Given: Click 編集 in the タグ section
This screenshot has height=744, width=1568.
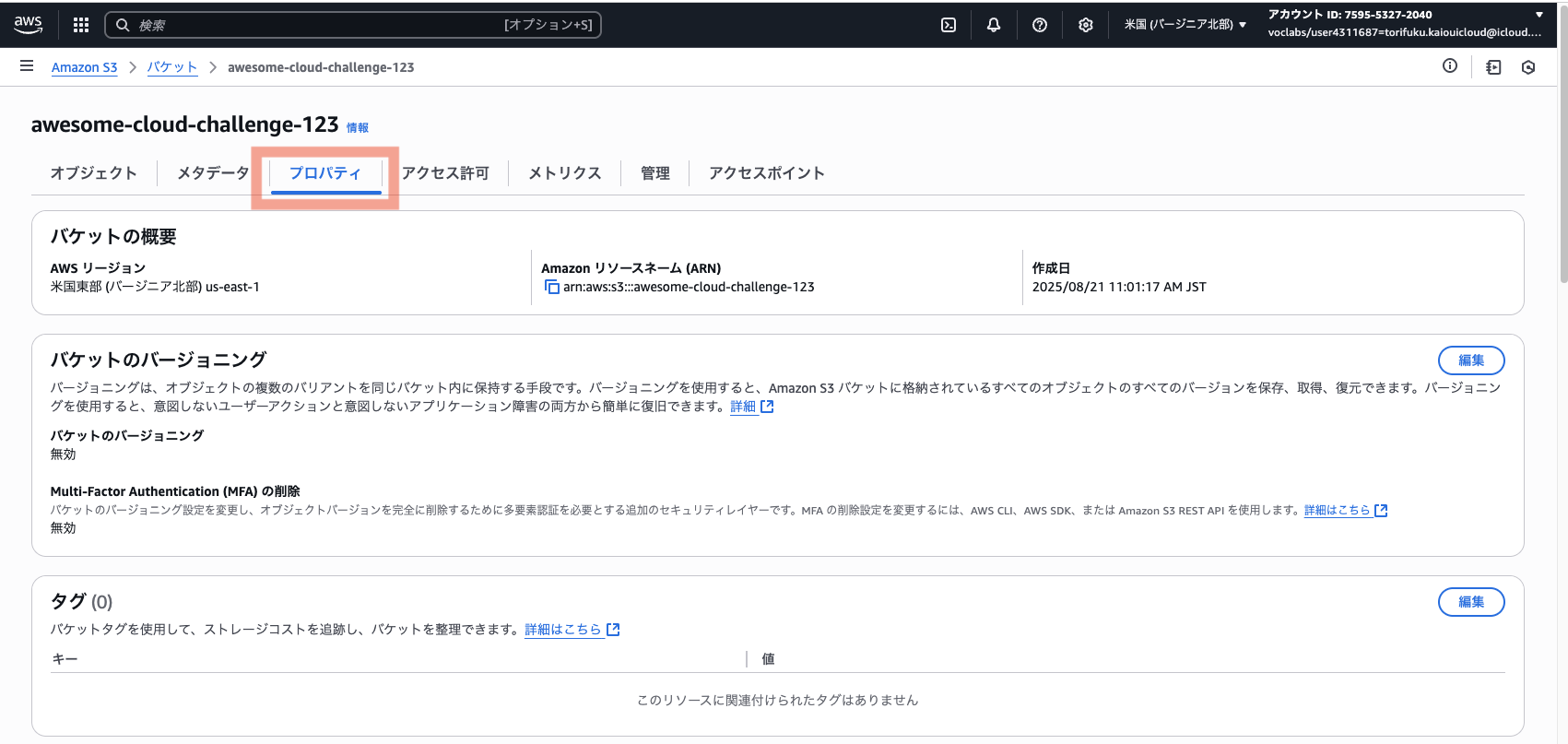Looking at the screenshot, I should pyautogui.click(x=1471, y=602).
